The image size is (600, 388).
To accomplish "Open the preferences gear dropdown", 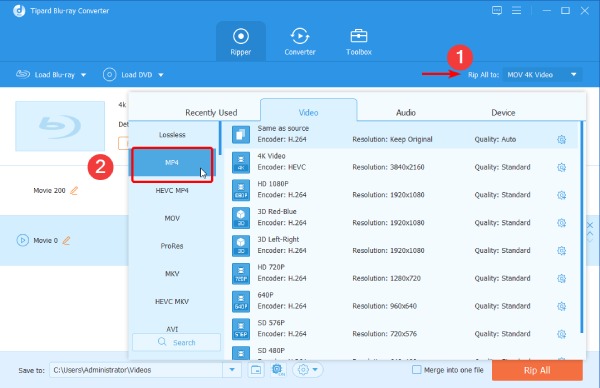I will pyautogui.click(x=308, y=370).
